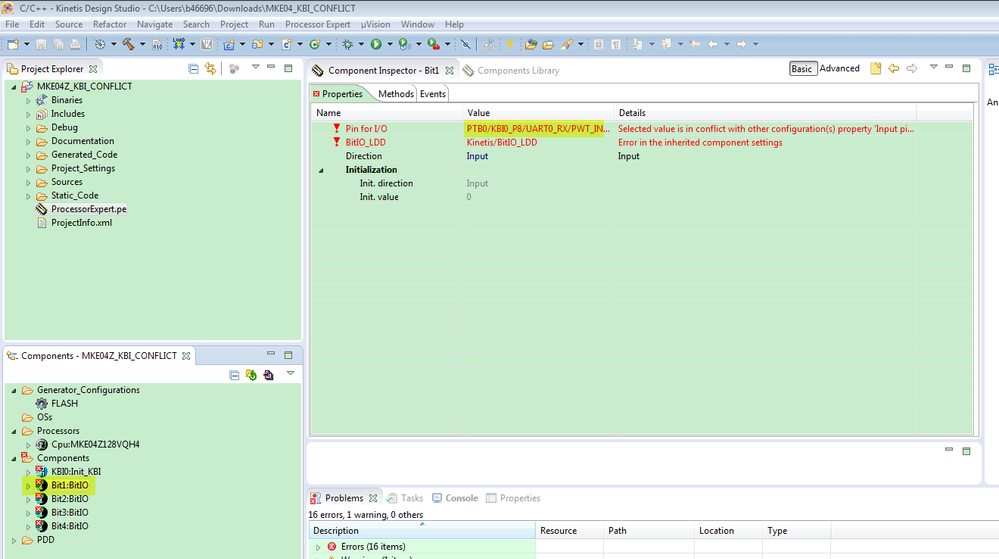999x559 pixels.
Task: Click the Description column header in Problems
Action: [422, 530]
